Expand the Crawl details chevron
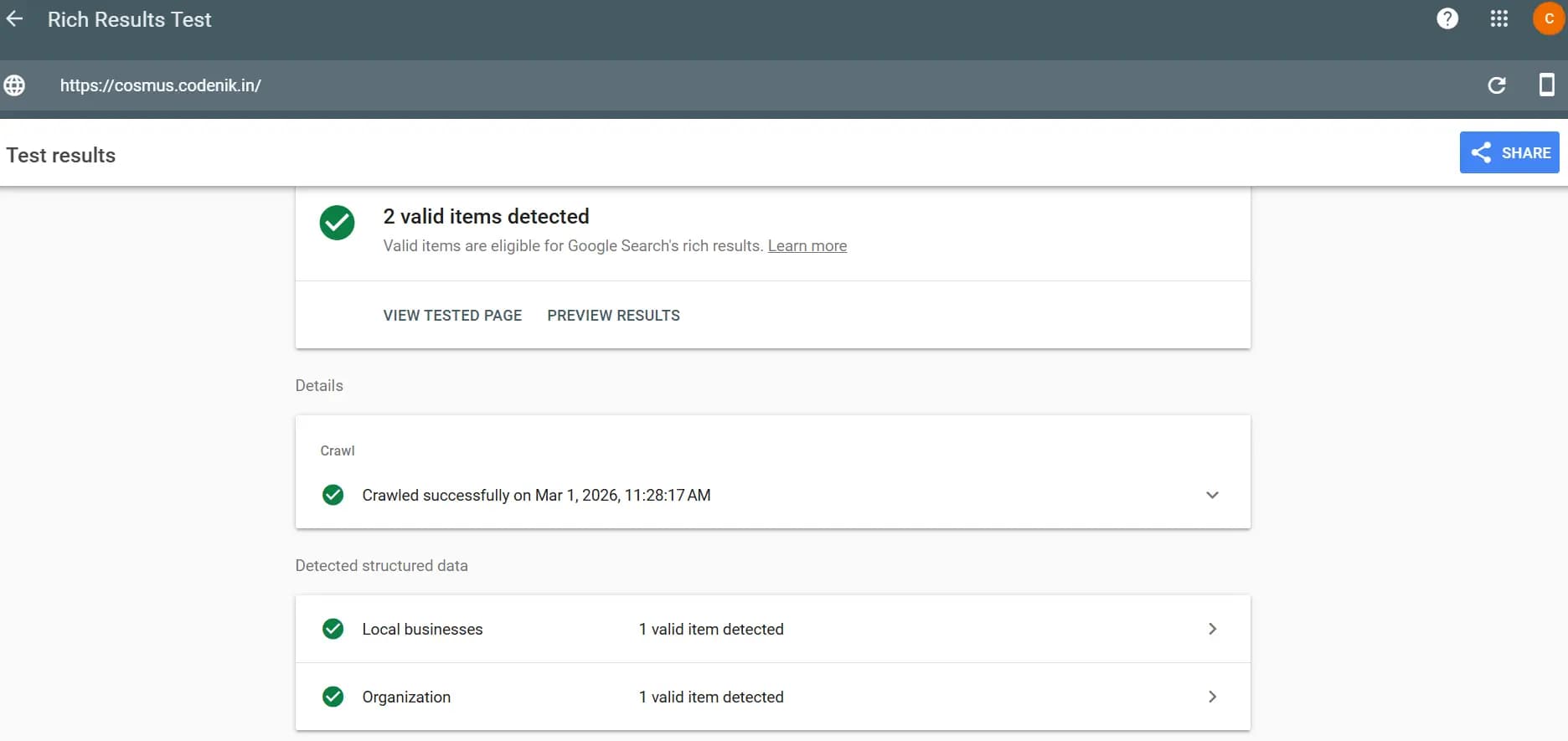Viewport: 1568px width, 741px height. tap(1212, 495)
